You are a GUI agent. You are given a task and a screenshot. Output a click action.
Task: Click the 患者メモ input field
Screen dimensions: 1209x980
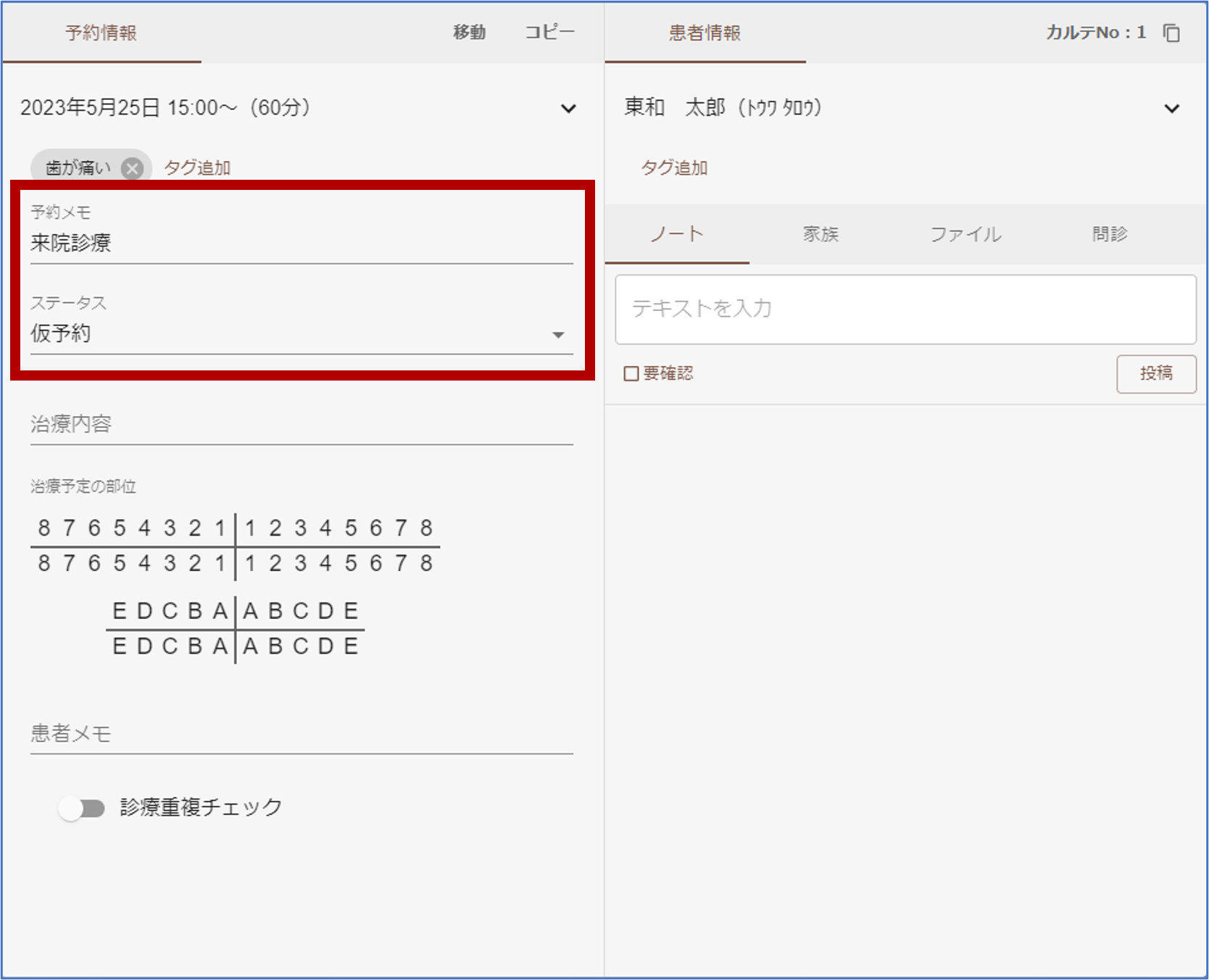(x=301, y=734)
